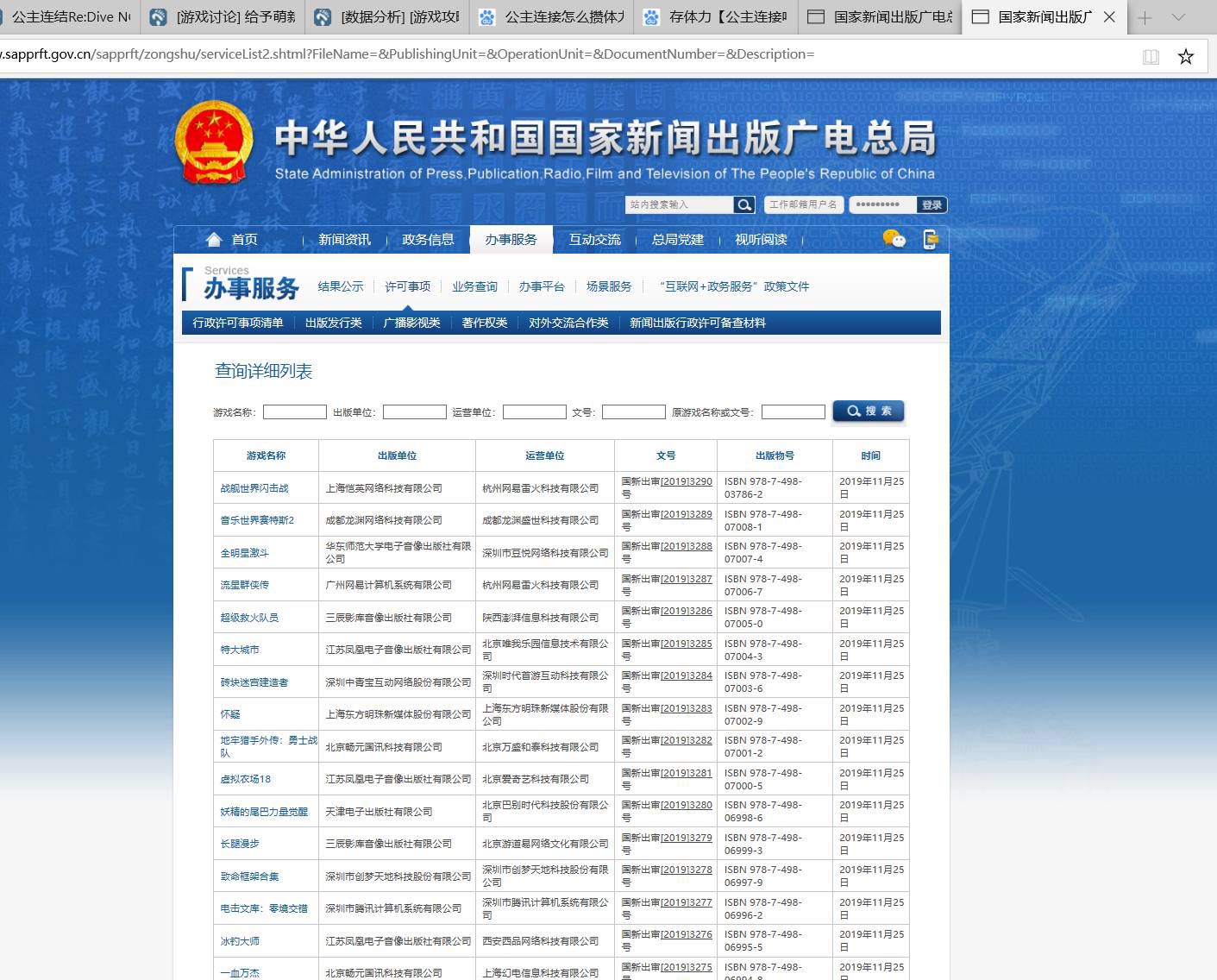Screen dimensions: 1217x980
Task: Open game link 流星群侠传
Action: click(245, 585)
